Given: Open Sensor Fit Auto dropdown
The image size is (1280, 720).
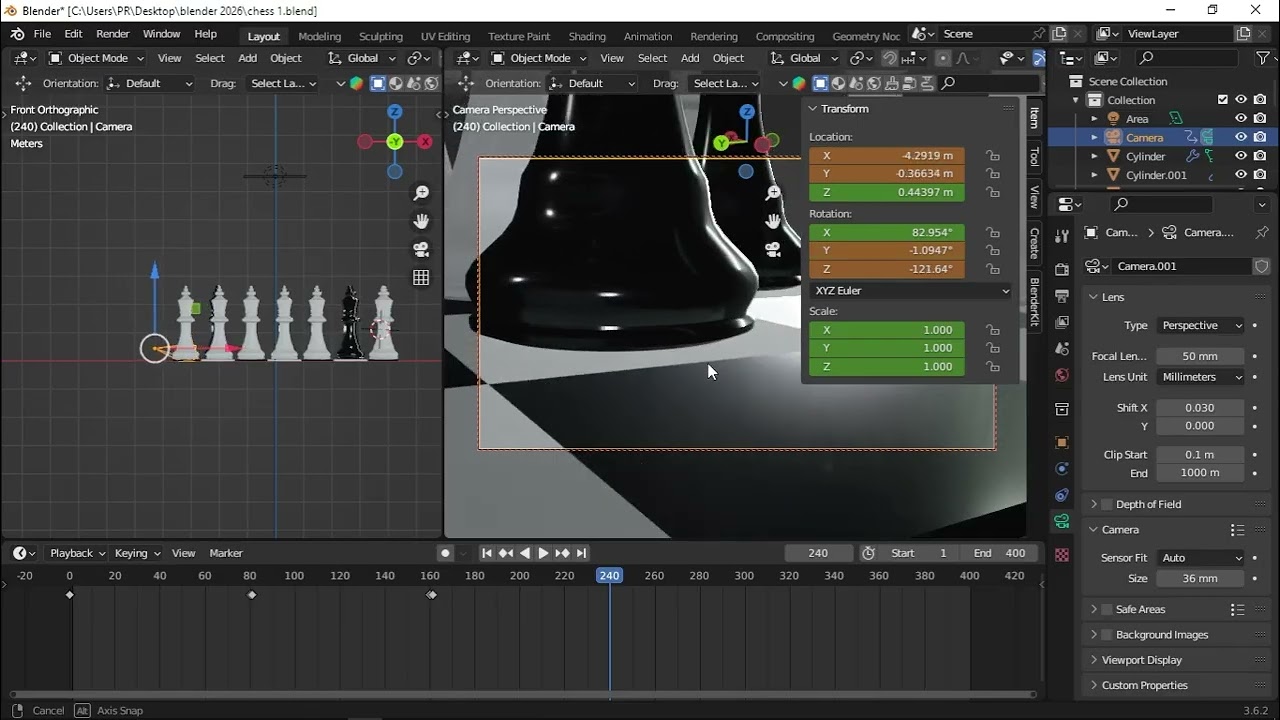Looking at the screenshot, I should 1201,558.
